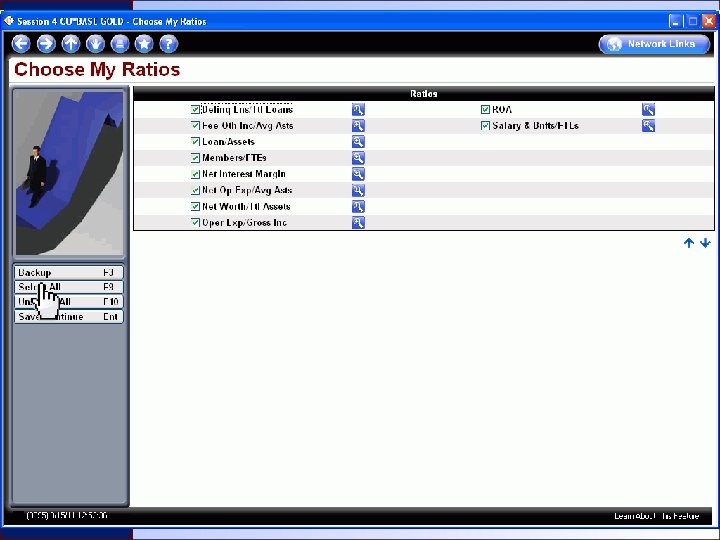Image resolution: width=720 pixels, height=540 pixels.
Task: Open lookup for Oper Exp/Gross Inc
Action: (x=358, y=223)
